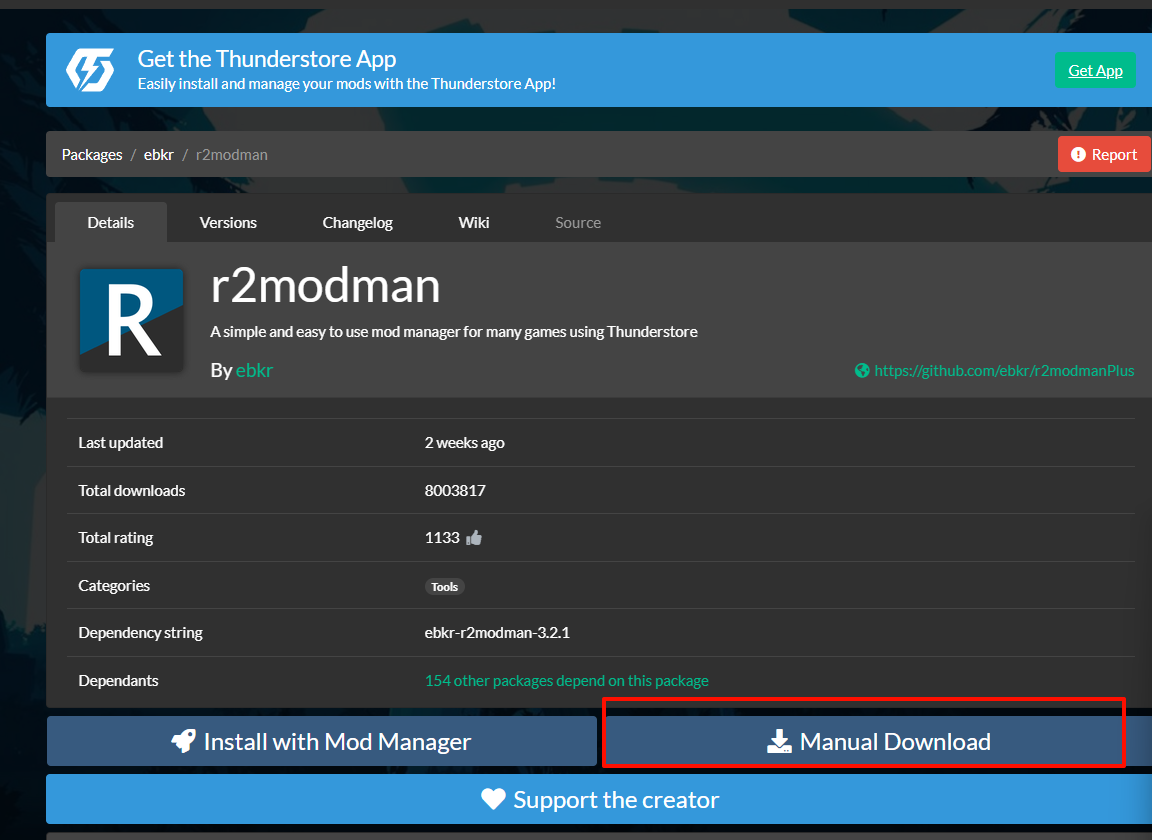Click the globe icon beside GitHub link
Screen dimensions: 1152x840
[x=862, y=370]
